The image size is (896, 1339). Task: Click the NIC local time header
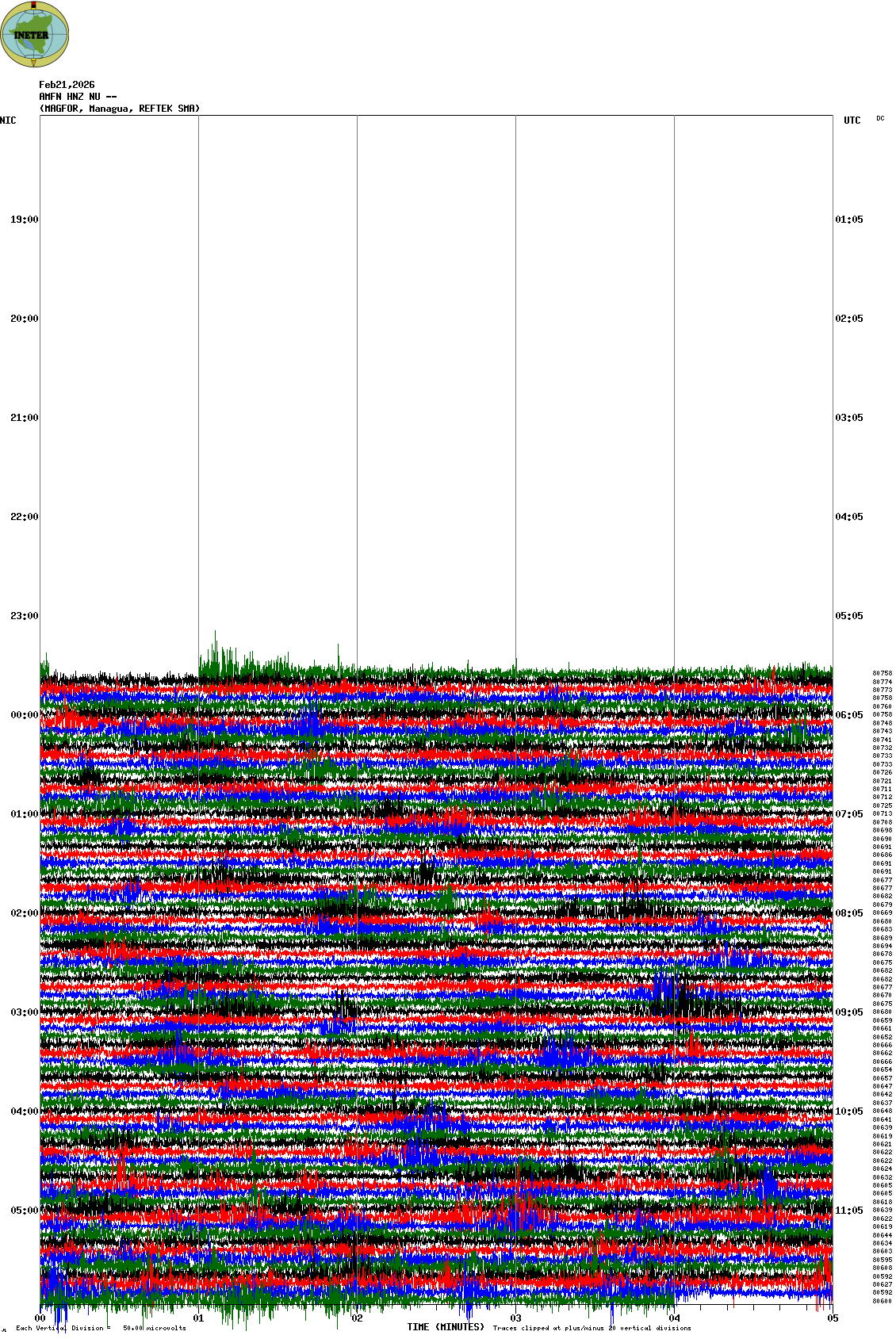pos(8,121)
